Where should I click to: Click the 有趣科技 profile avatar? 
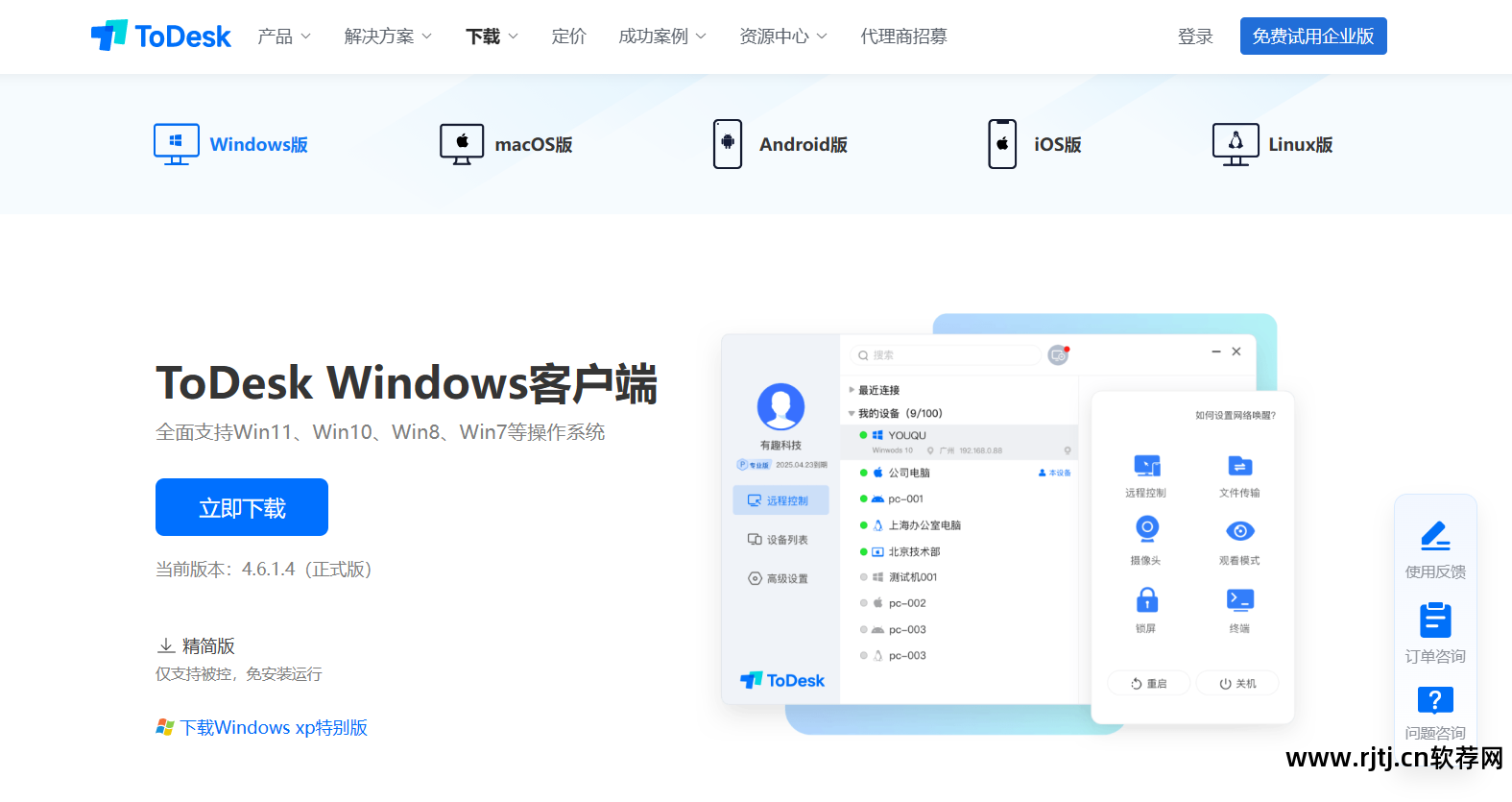pyautogui.click(x=780, y=406)
